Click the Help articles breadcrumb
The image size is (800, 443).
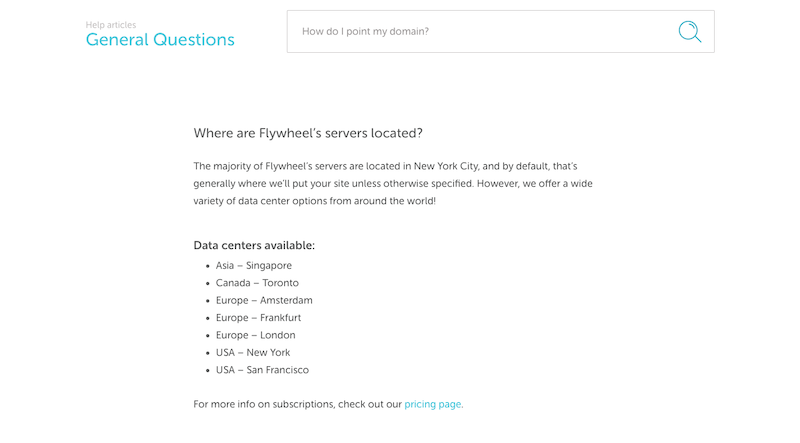(111, 24)
